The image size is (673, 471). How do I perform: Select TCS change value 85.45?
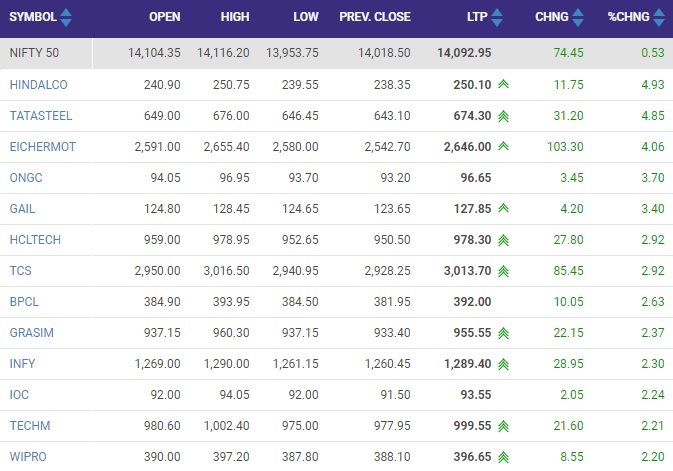coord(569,270)
